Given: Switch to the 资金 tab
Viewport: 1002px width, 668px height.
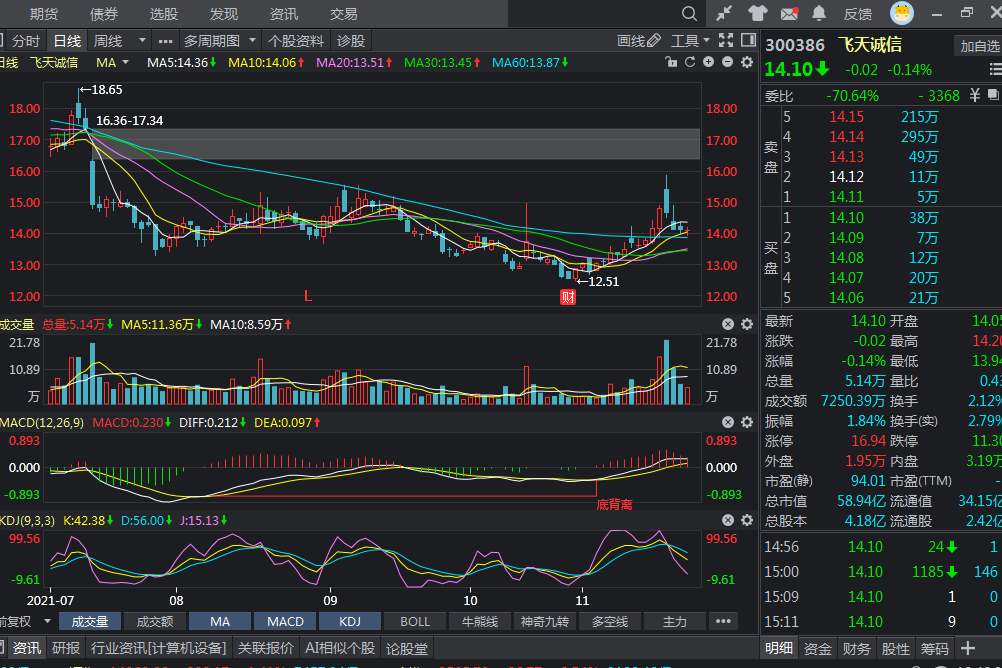Looking at the screenshot, I should [818, 649].
